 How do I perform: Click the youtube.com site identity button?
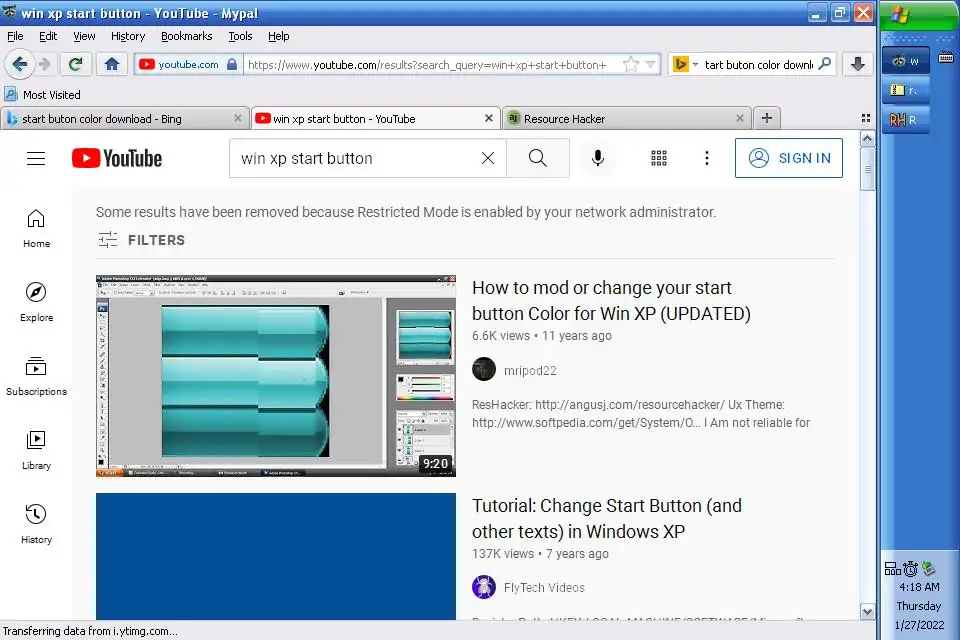[188, 64]
